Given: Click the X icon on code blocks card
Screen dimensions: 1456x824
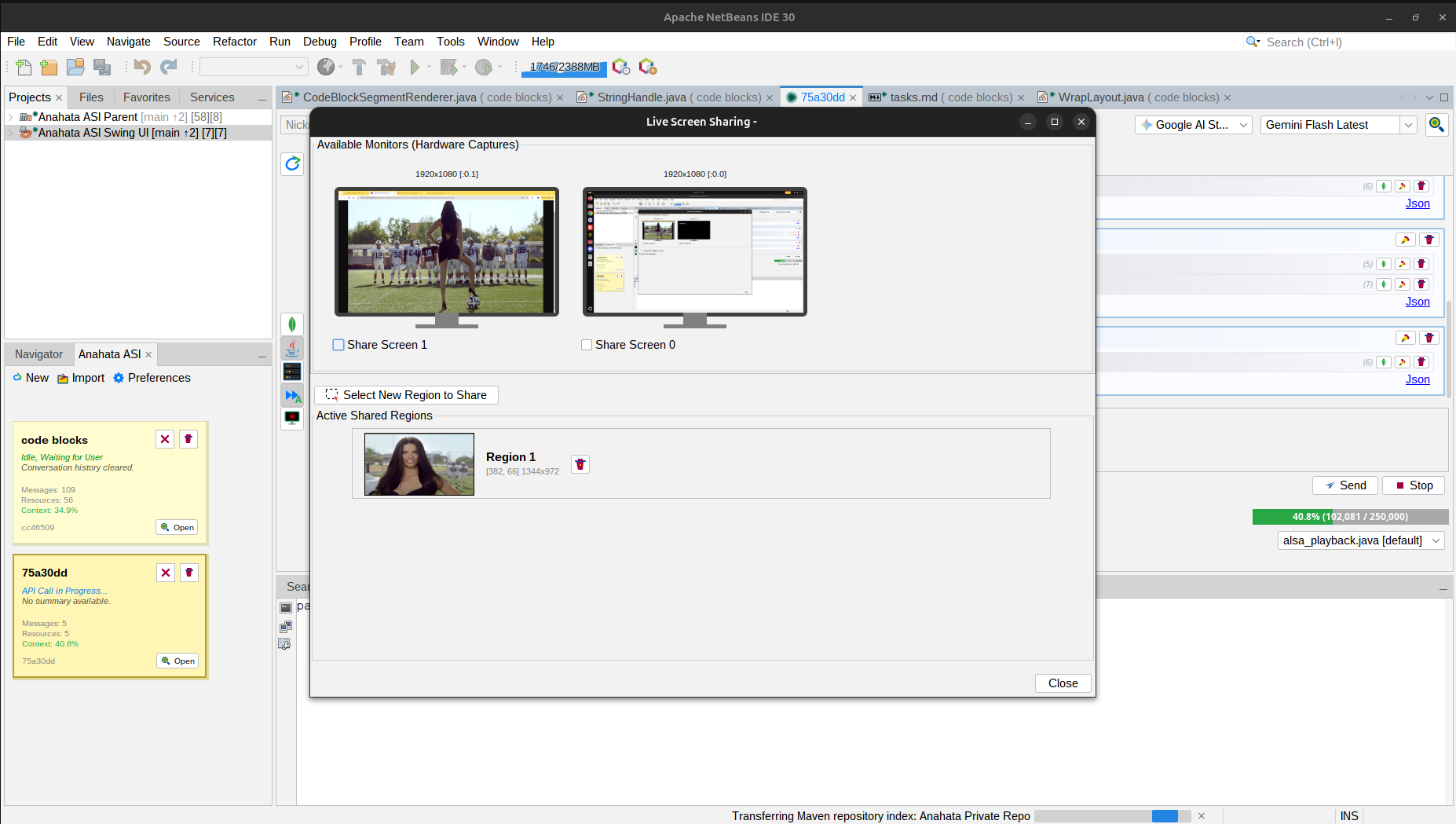Looking at the screenshot, I should (x=165, y=439).
